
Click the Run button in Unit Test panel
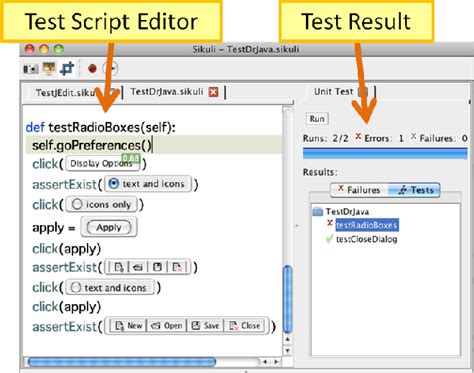click(x=317, y=119)
